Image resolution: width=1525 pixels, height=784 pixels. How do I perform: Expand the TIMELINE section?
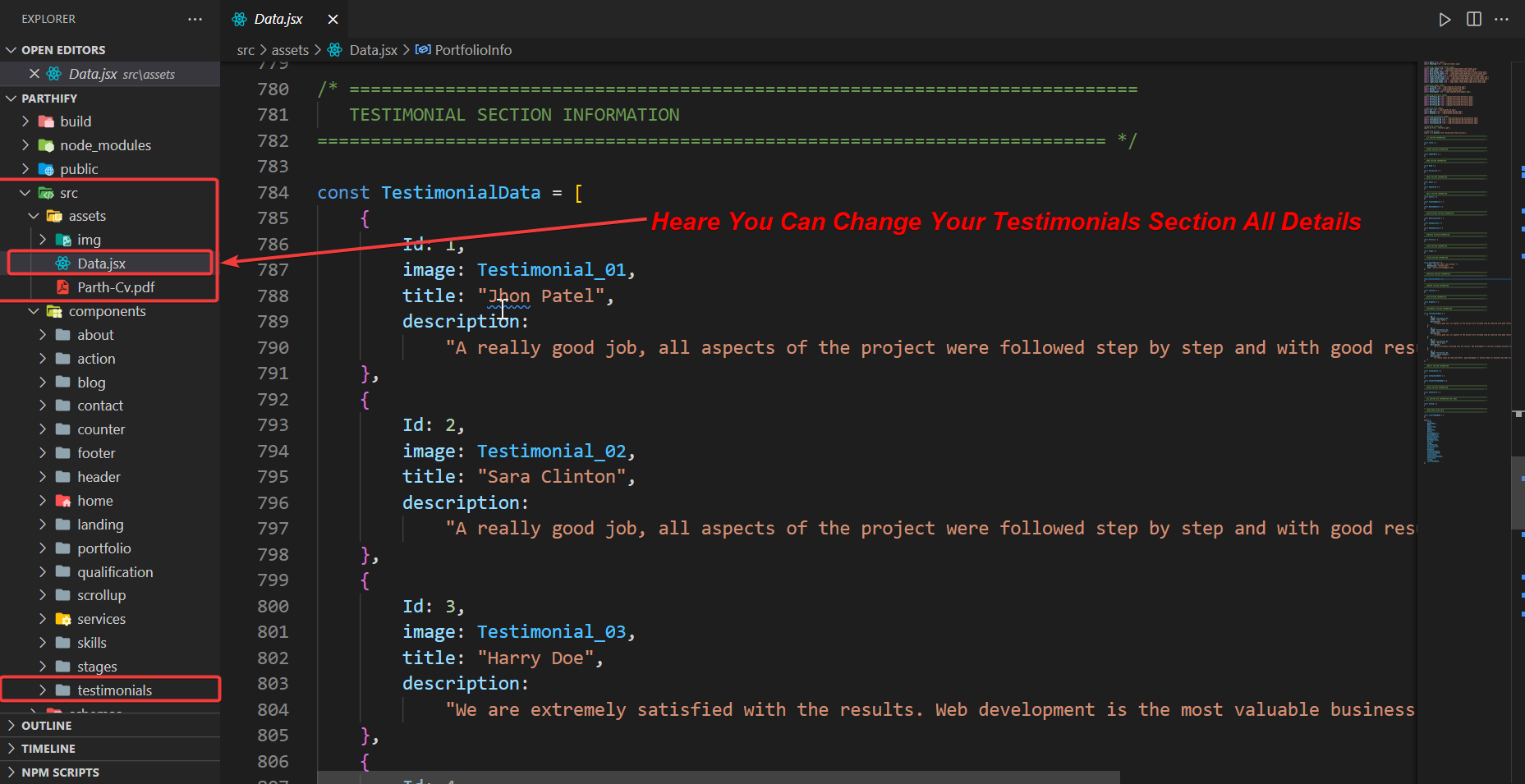click(x=48, y=749)
